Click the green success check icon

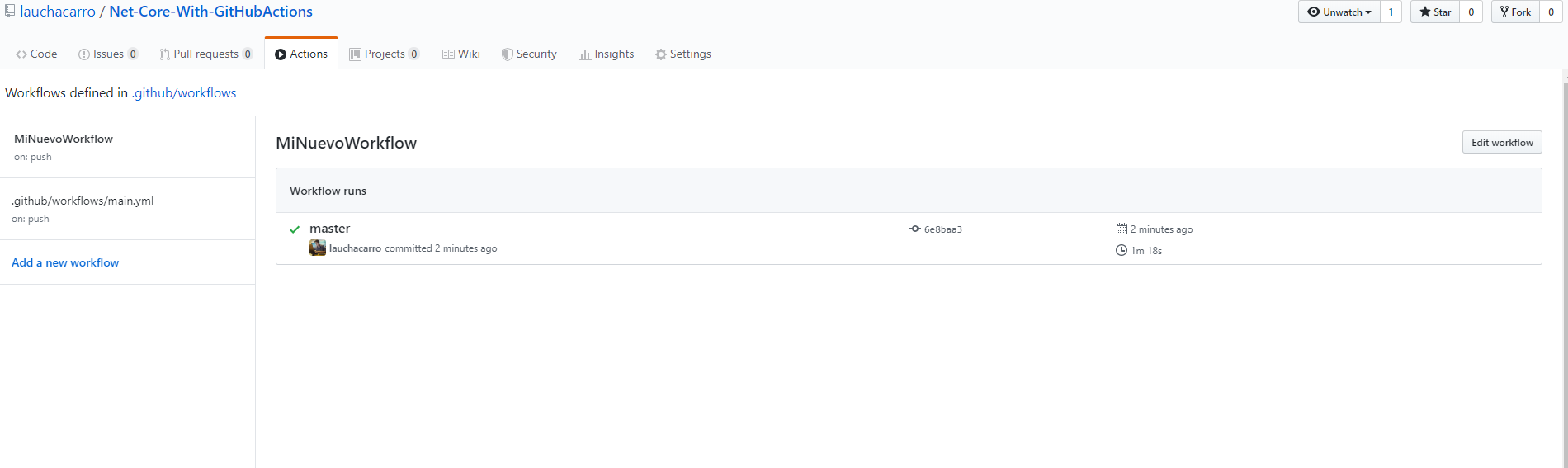(x=295, y=229)
